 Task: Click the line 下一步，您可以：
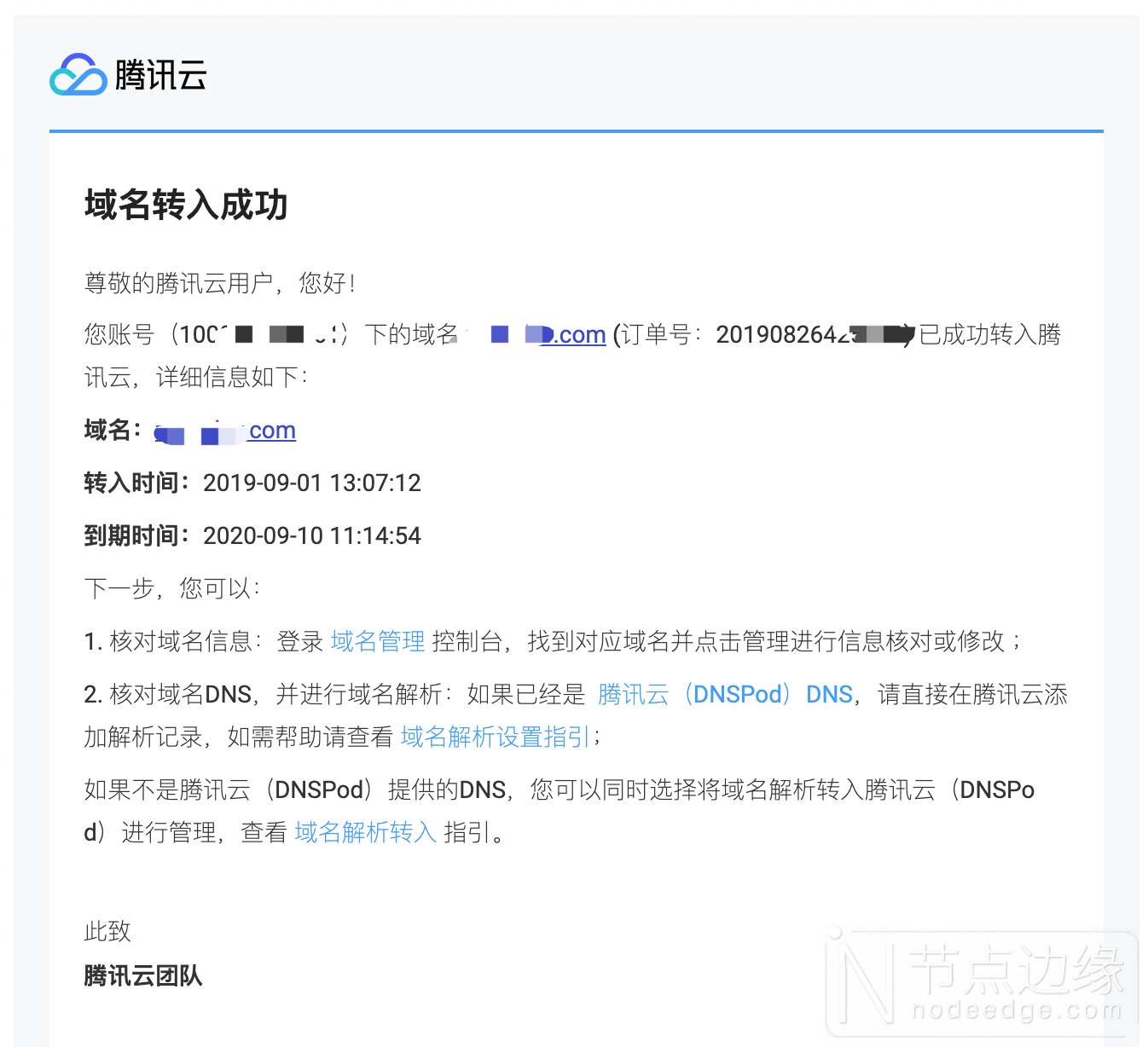(x=173, y=588)
